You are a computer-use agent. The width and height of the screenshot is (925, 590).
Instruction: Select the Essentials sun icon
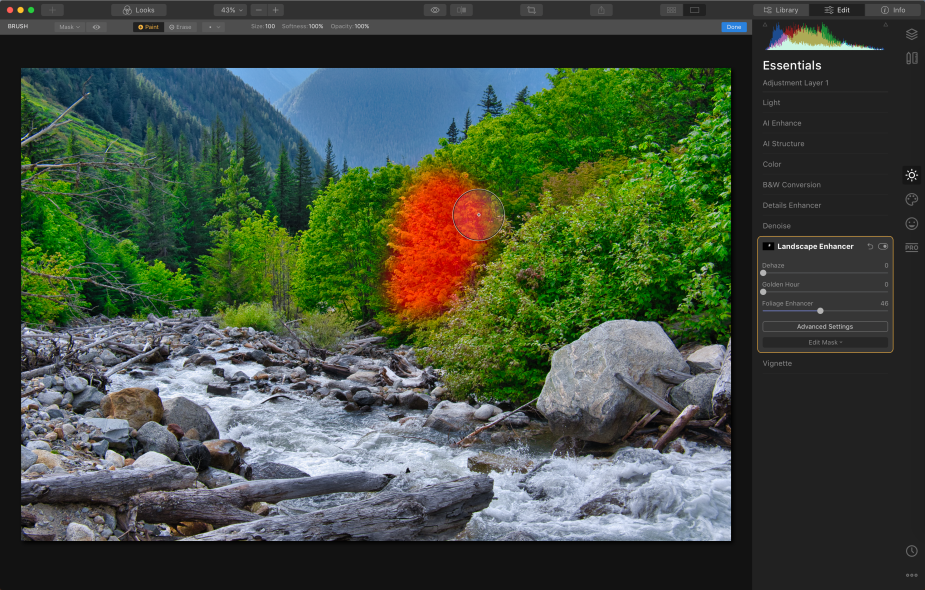pyautogui.click(x=911, y=175)
